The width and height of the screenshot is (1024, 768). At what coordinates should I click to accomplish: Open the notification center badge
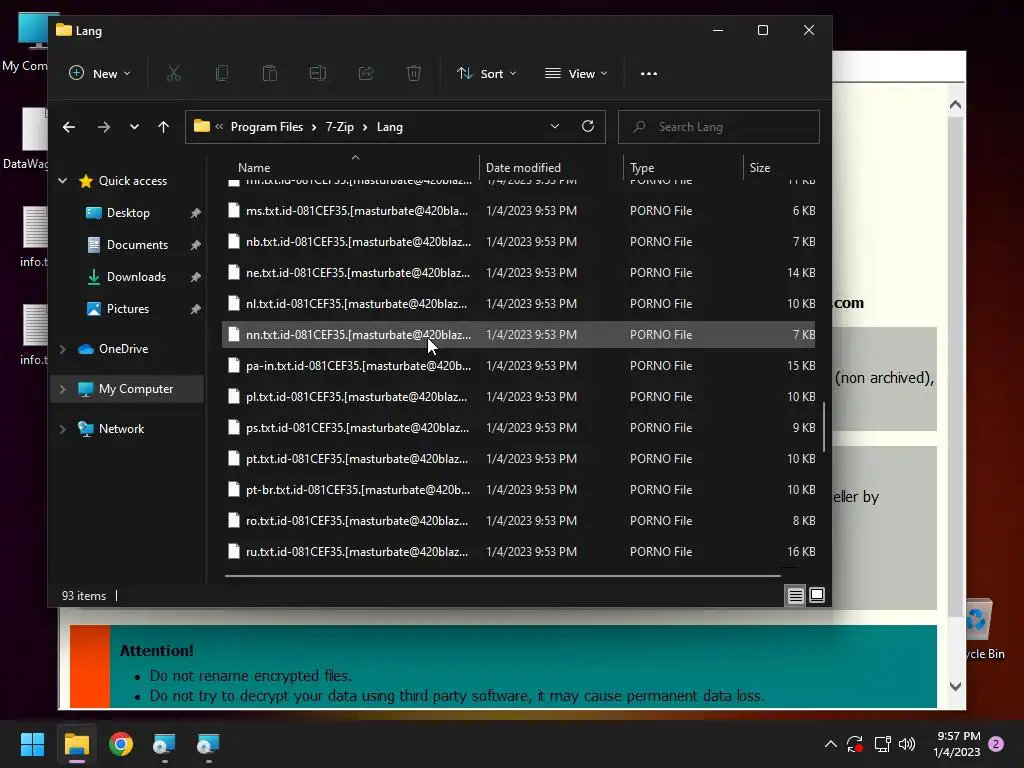[996, 744]
